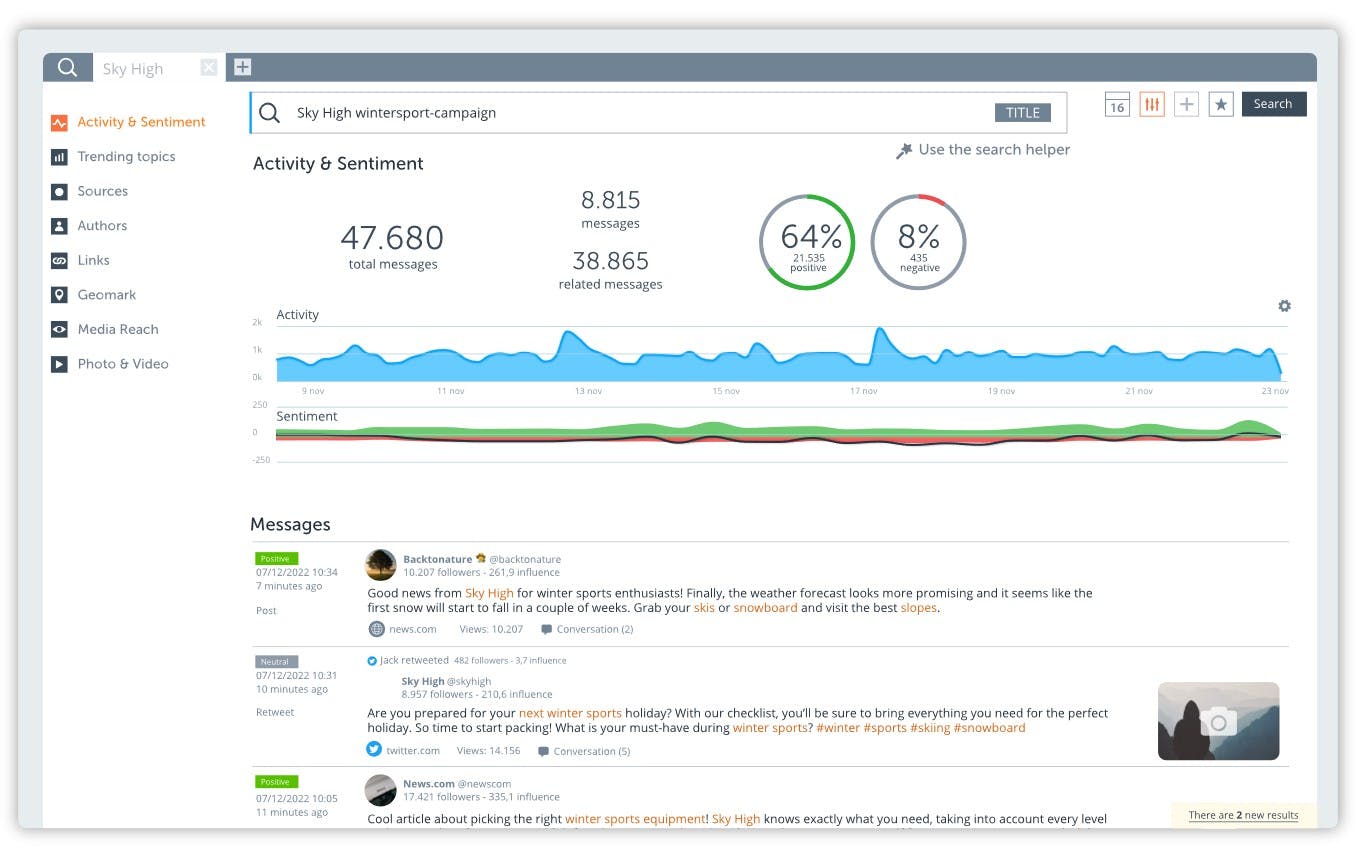Show the Geomark view
Screen dimensions: 1365x862
(93, 295)
